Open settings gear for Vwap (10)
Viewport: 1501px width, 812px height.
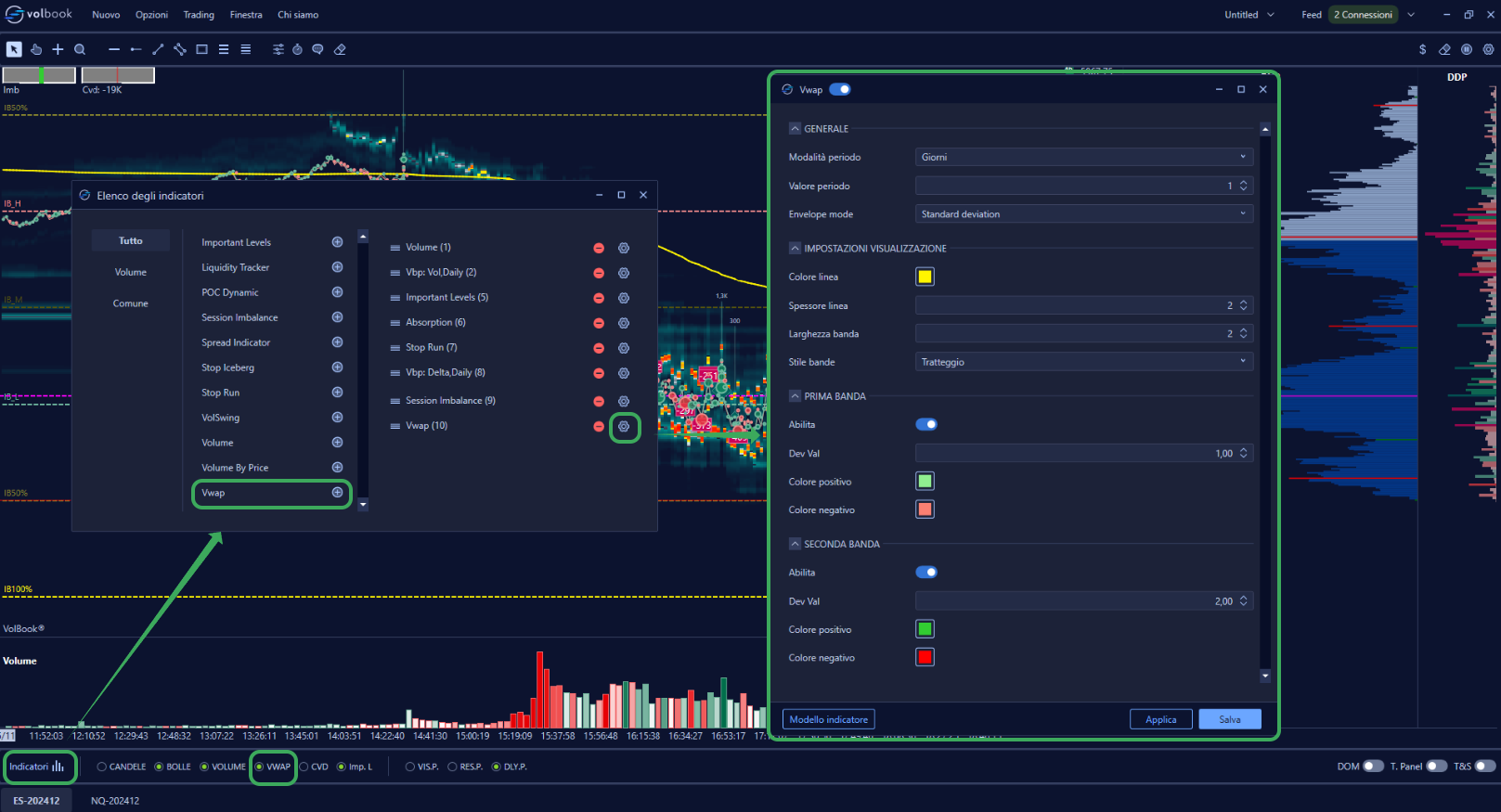[x=624, y=426]
